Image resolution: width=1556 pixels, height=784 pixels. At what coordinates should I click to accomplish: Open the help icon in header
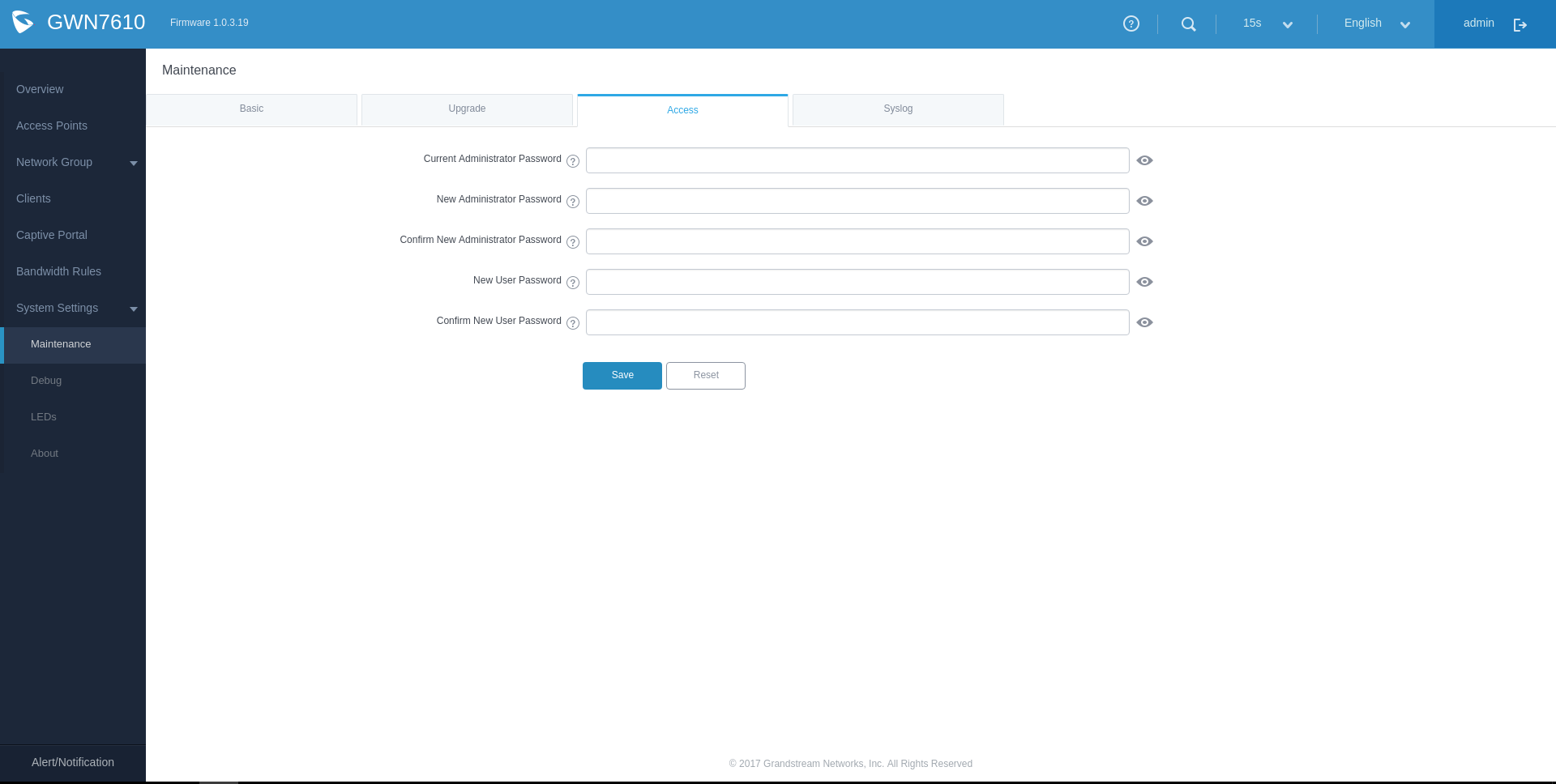tap(1131, 23)
